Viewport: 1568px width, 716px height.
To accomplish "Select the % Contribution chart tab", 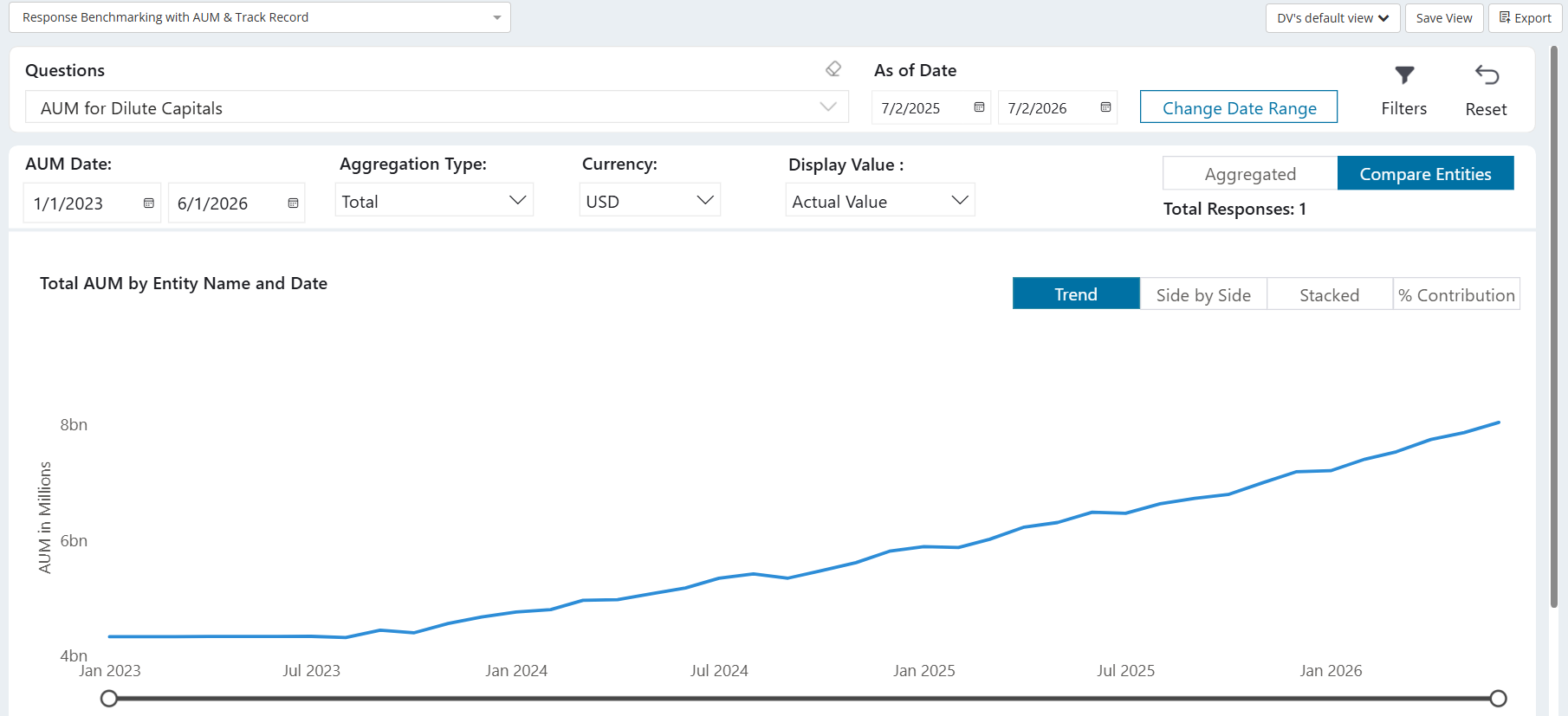I will (1456, 294).
